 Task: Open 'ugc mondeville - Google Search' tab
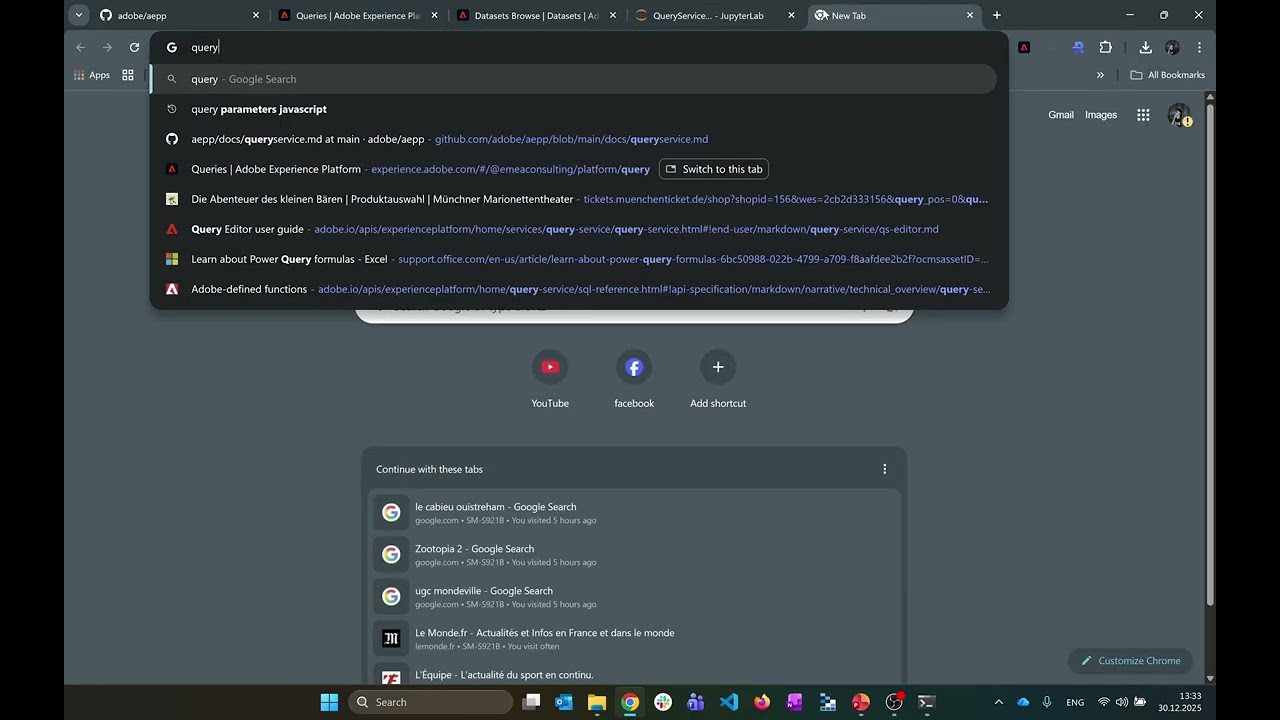pyautogui.click(x=634, y=597)
